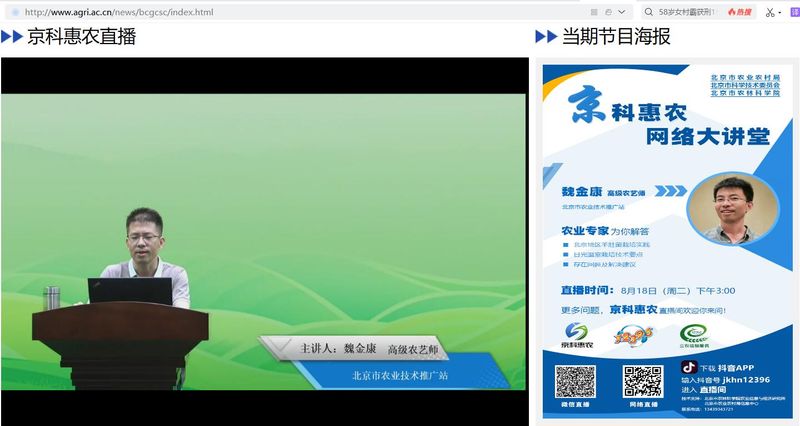
Task: Open the dropdown arrow beside the scissors
Action: tap(780, 13)
